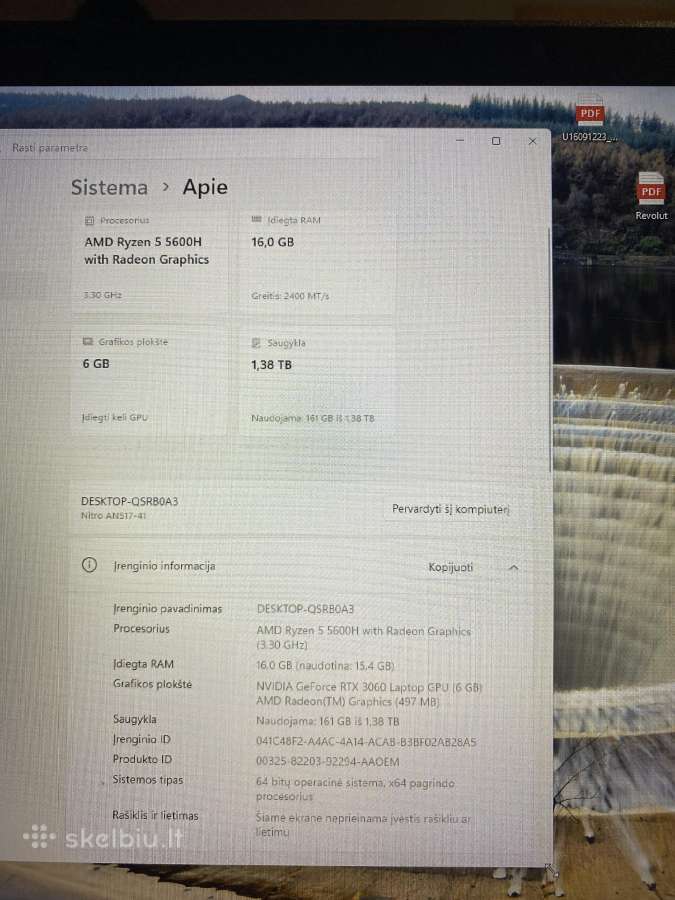This screenshot has height=900, width=675.
Task: Select the 6 GB graphics card tile
Action: (148, 381)
